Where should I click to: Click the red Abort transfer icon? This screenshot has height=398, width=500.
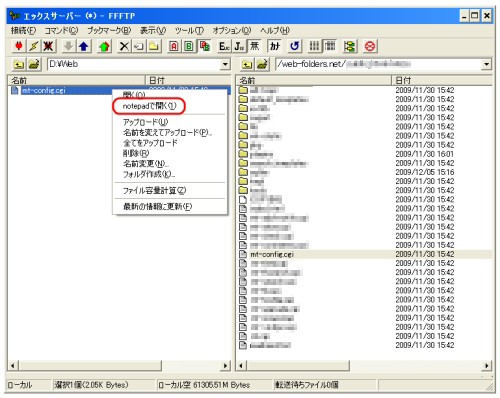pyautogui.click(x=370, y=46)
